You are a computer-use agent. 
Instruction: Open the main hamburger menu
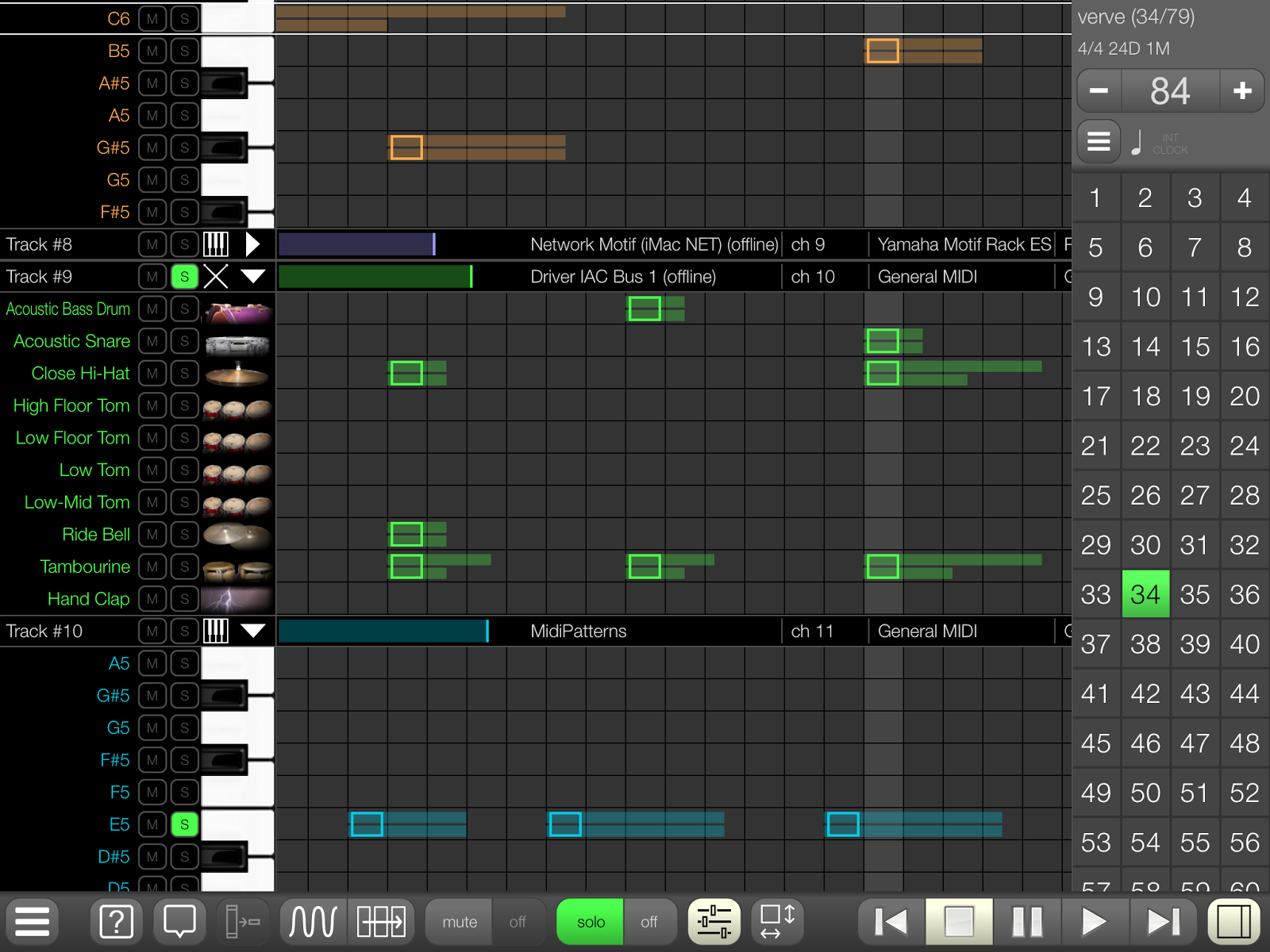pos(32,921)
